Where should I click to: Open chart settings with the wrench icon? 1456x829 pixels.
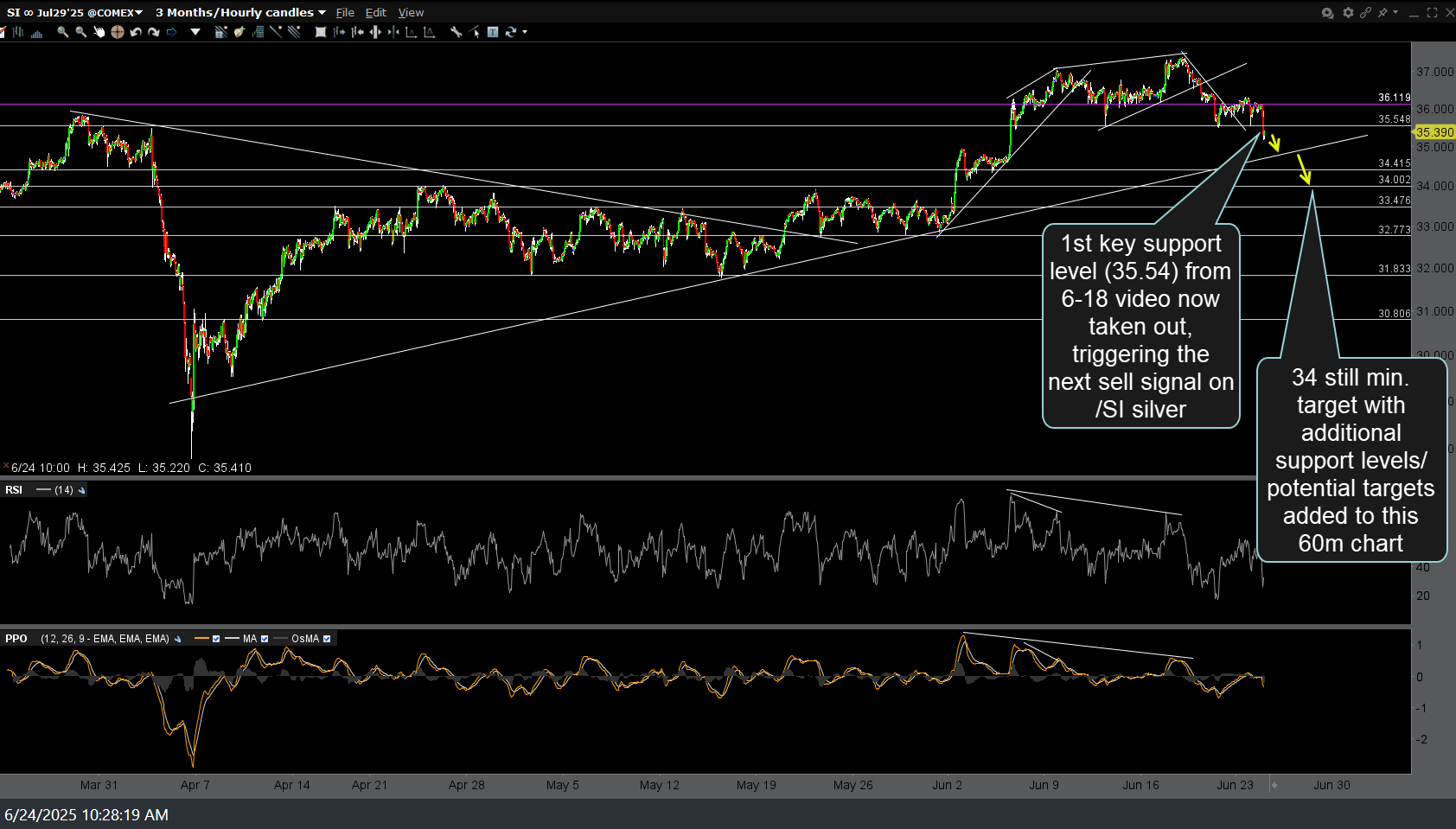pyautogui.click(x=456, y=32)
